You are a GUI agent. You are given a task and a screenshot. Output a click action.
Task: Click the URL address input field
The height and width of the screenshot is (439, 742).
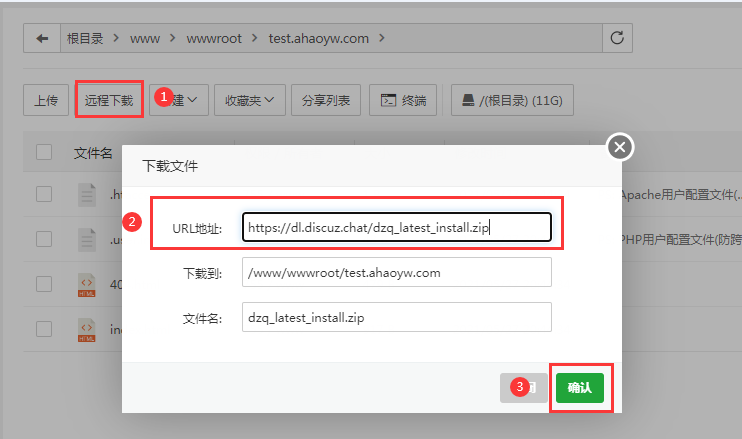396,227
